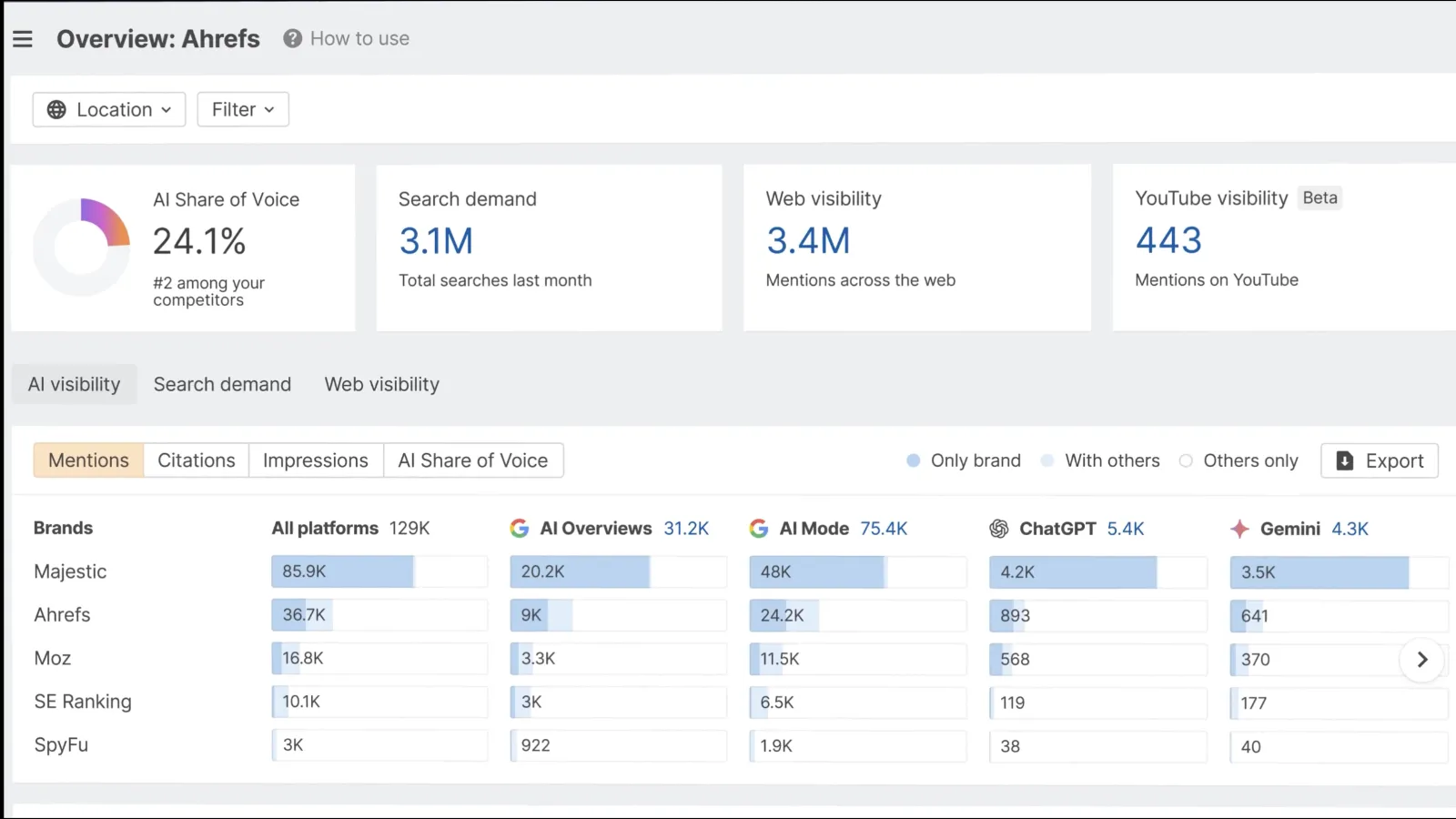This screenshot has height=819, width=1456.
Task: Click the SE Ranking brand name
Action: [83, 702]
